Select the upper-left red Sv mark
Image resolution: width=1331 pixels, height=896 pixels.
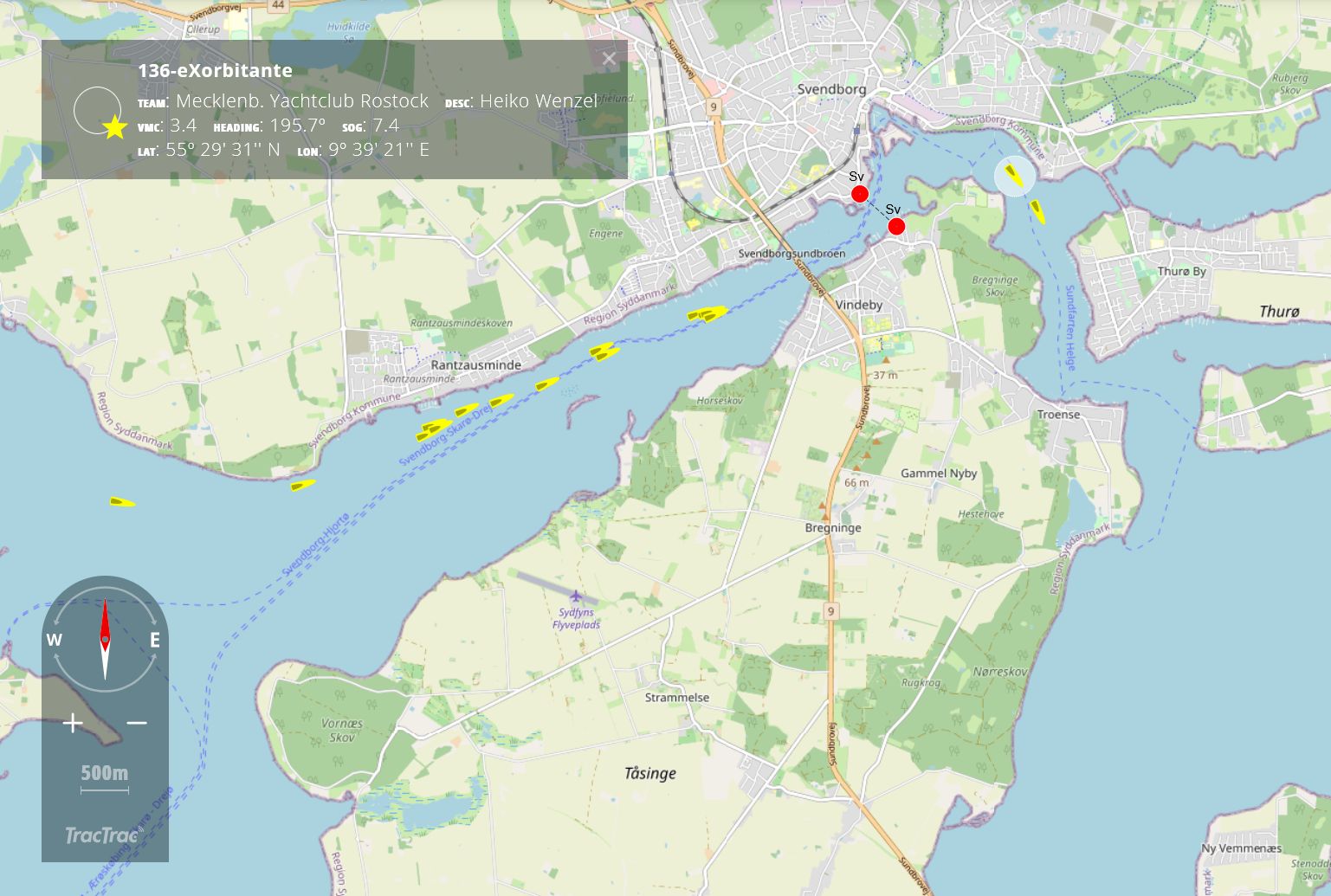point(859,194)
